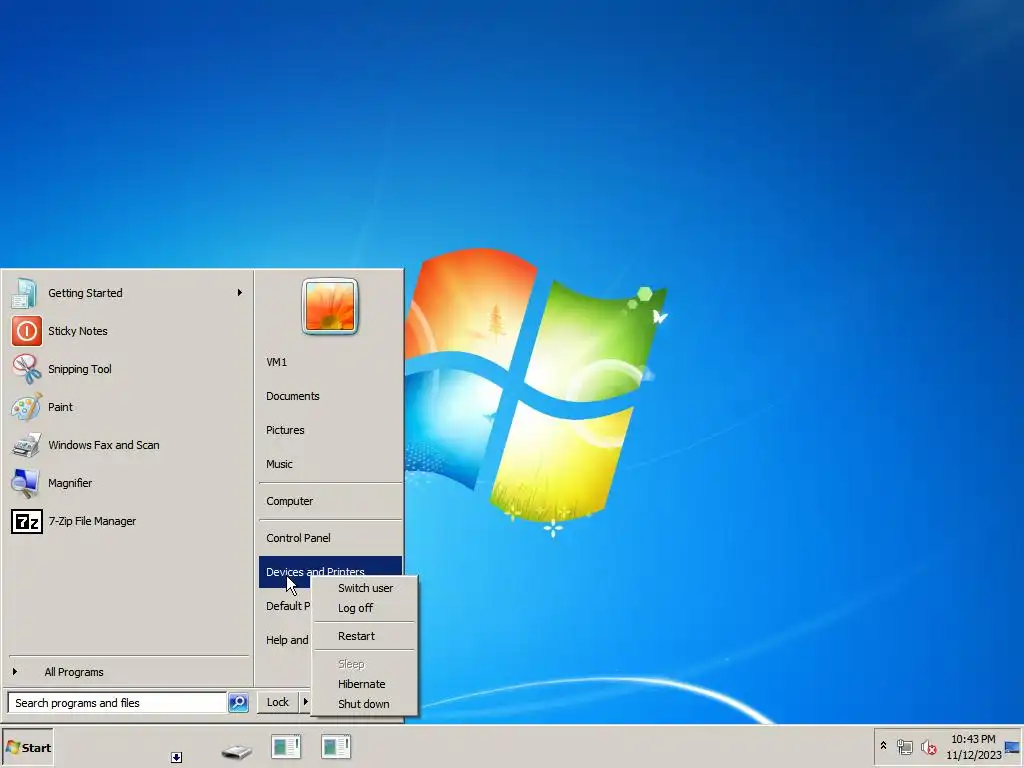Select Log off from power menu
The width and height of the screenshot is (1024, 768).
tap(364, 608)
